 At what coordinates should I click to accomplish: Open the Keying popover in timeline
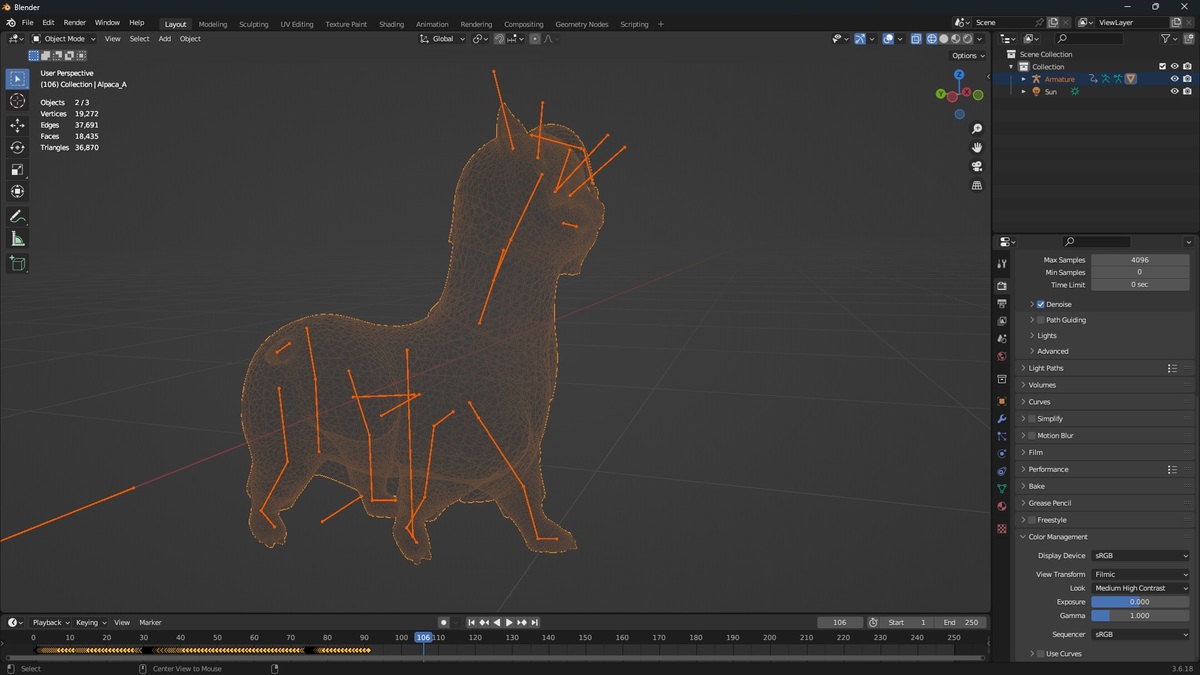click(91, 622)
